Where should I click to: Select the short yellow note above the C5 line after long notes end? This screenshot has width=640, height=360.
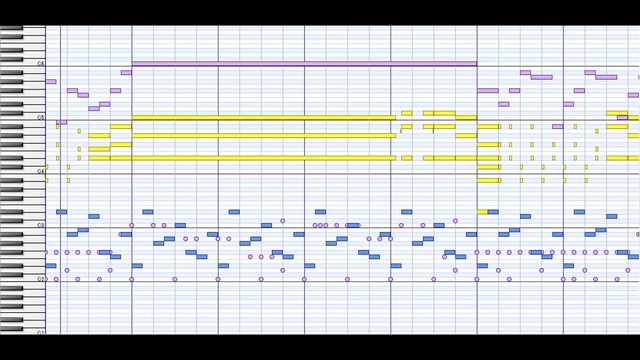click(407, 113)
